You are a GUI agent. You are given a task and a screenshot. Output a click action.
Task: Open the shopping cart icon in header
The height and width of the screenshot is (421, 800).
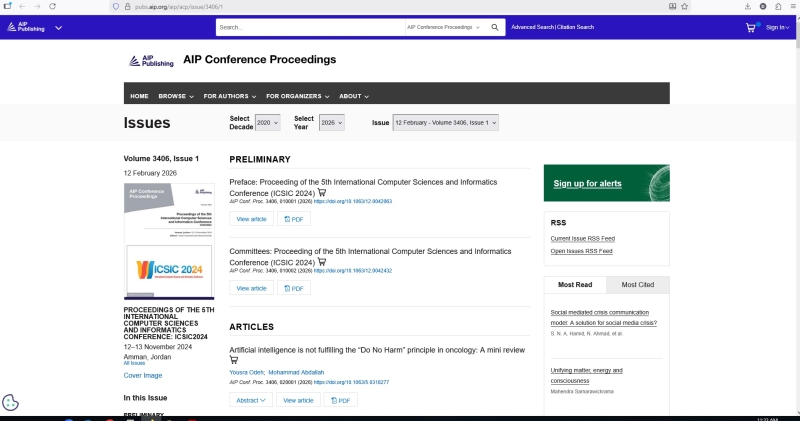tap(751, 27)
